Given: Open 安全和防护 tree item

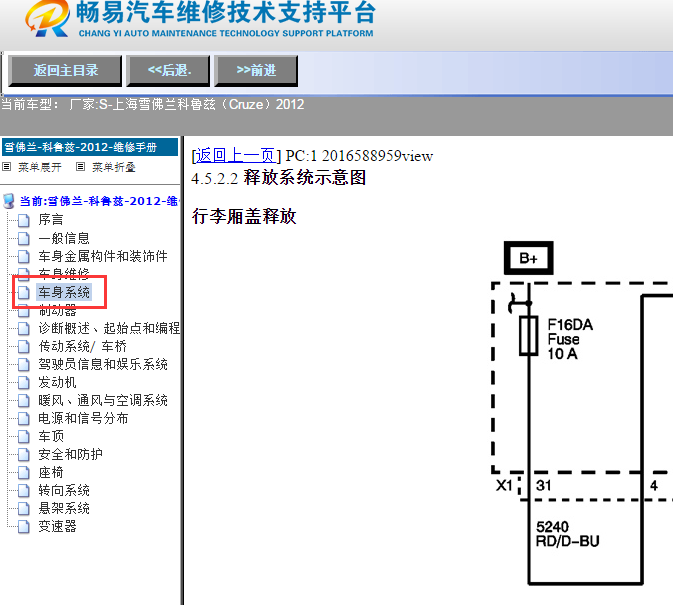Looking at the screenshot, I should click(70, 454).
